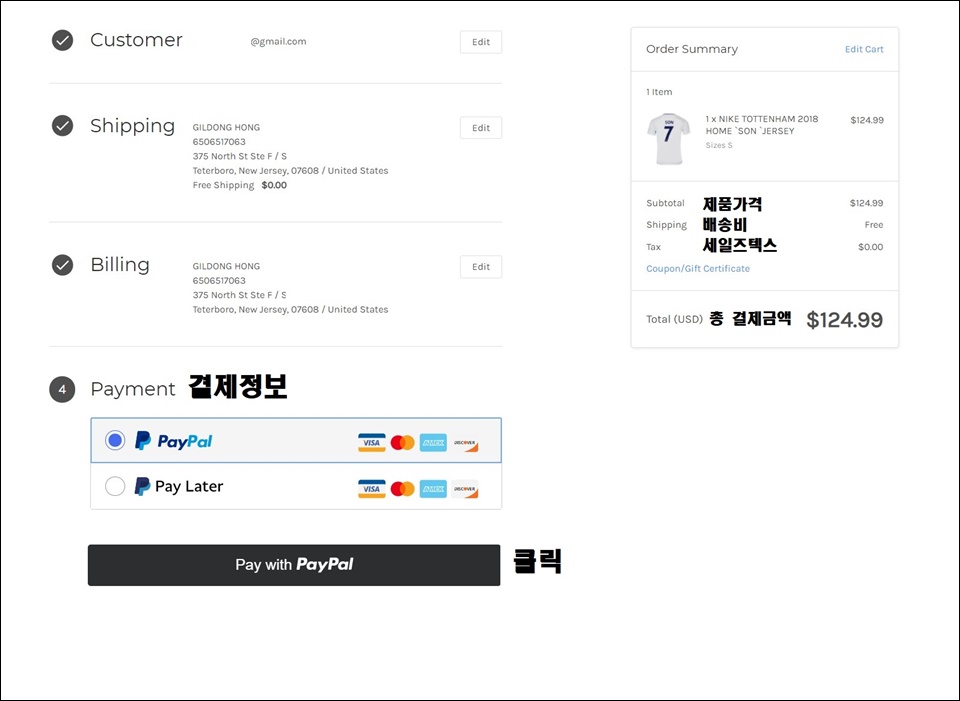Click the Discover icon in PayPal row
The height and width of the screenshot is (701, 960).
(x=465, y=443)
